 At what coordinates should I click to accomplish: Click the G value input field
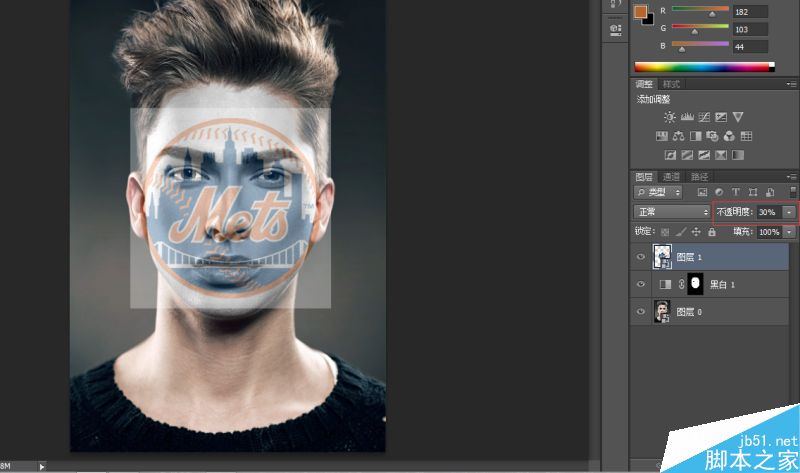750,30
